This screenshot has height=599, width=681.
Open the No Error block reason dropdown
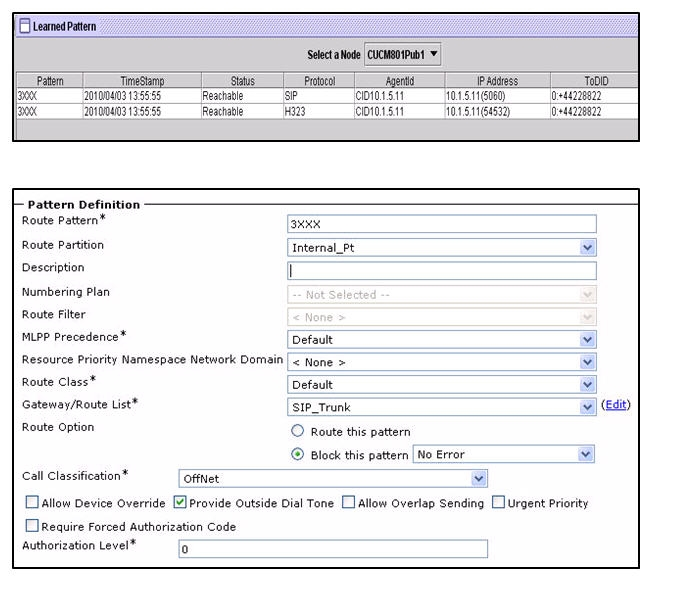503,454
